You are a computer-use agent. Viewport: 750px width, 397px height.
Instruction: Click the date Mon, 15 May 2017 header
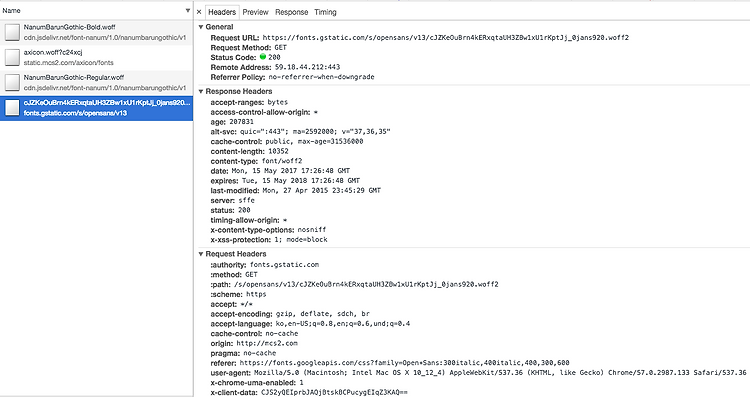tap(280, 171)
